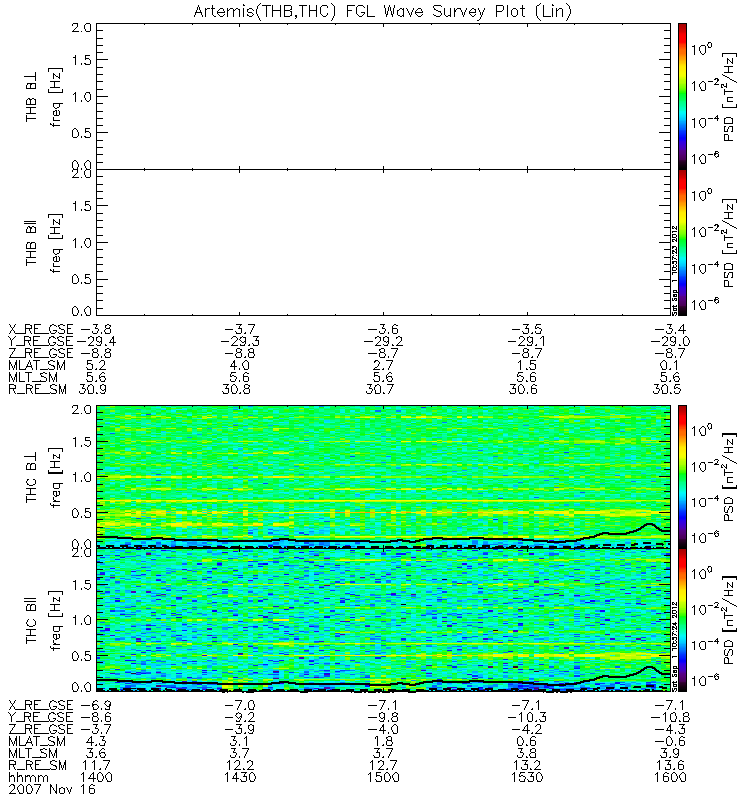
Task: Click the time label '1400'
Action: point(96,777)
